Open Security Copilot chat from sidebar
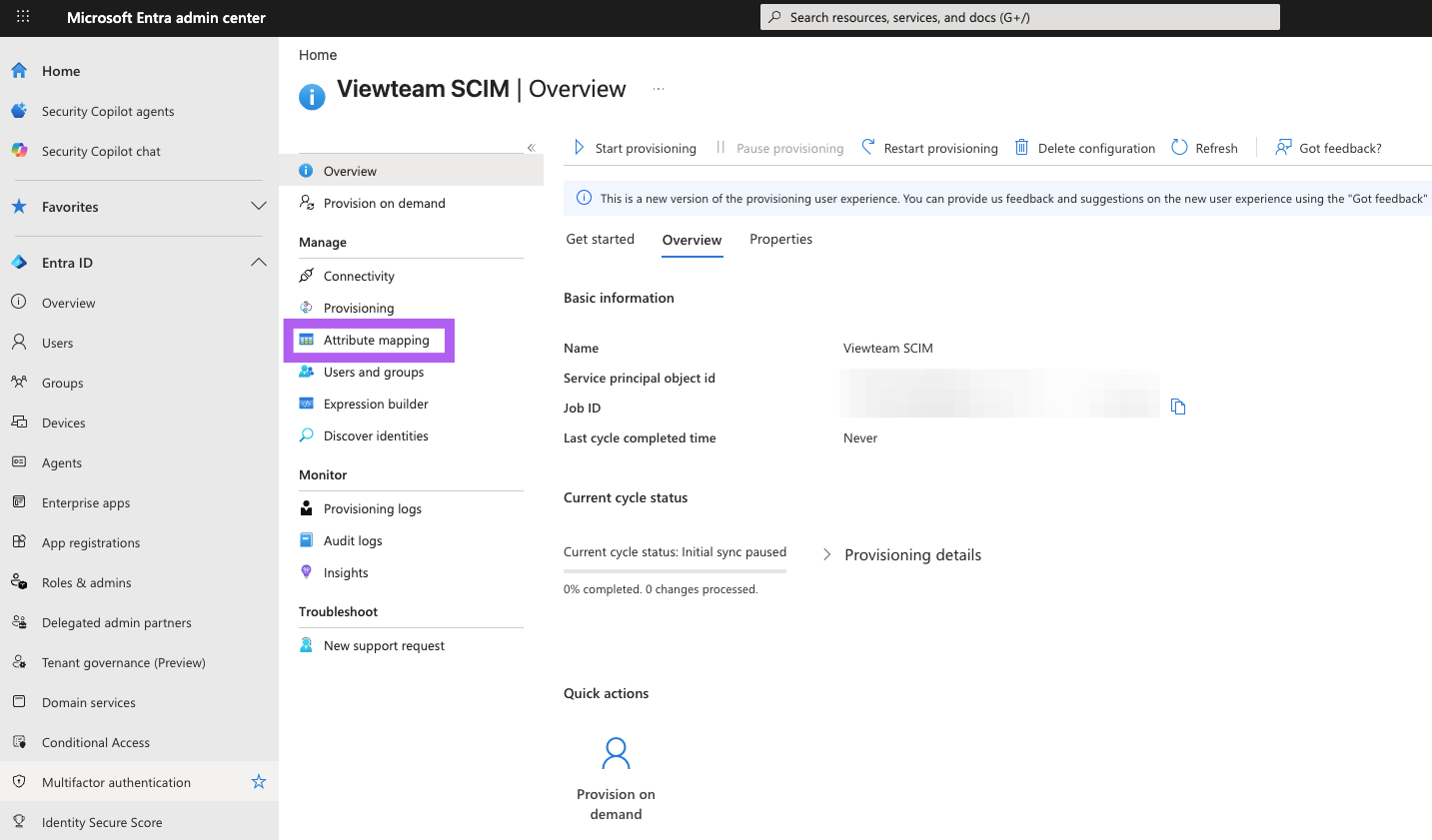Screen dimensions: 1432x840 (x=101, y=151)
